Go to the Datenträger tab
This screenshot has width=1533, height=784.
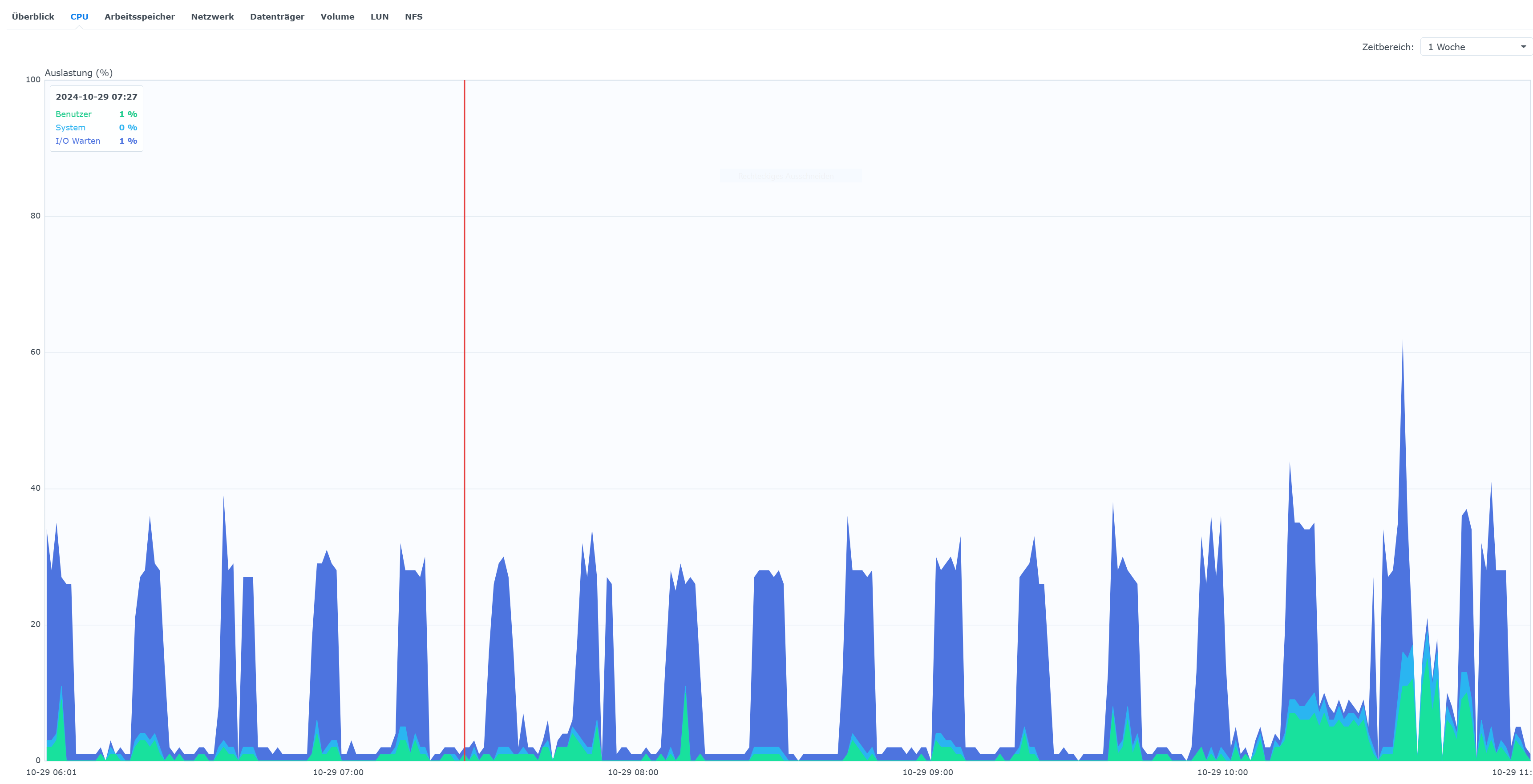point(277,16)
